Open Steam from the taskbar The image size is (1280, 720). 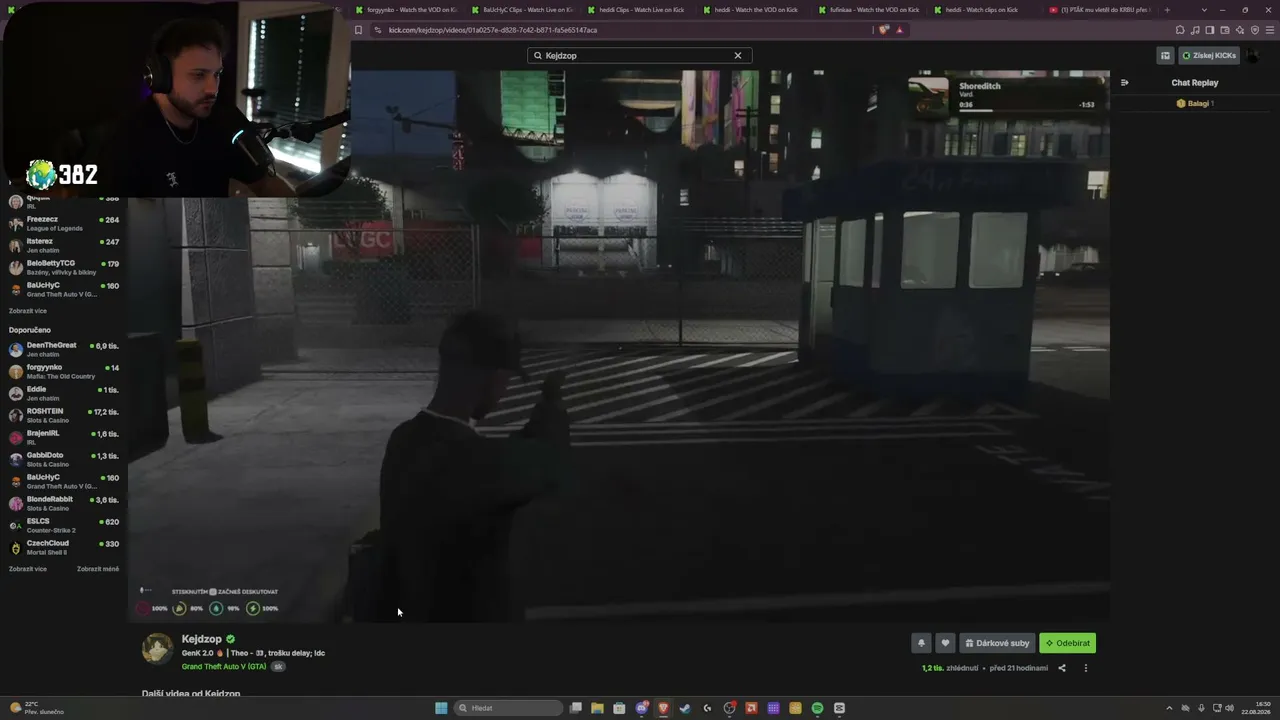point(685,708)
